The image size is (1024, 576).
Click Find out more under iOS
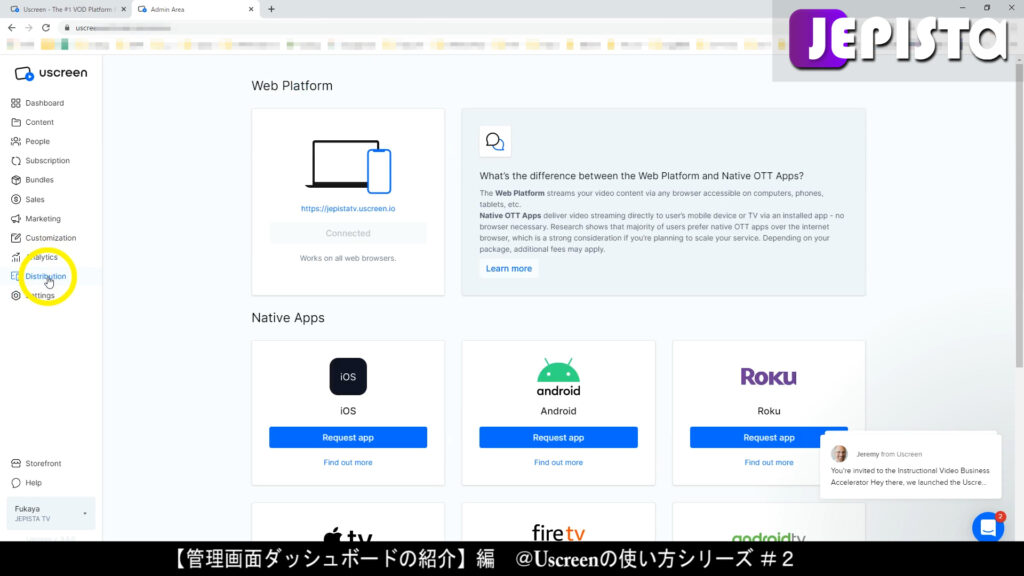click(348, 462)
